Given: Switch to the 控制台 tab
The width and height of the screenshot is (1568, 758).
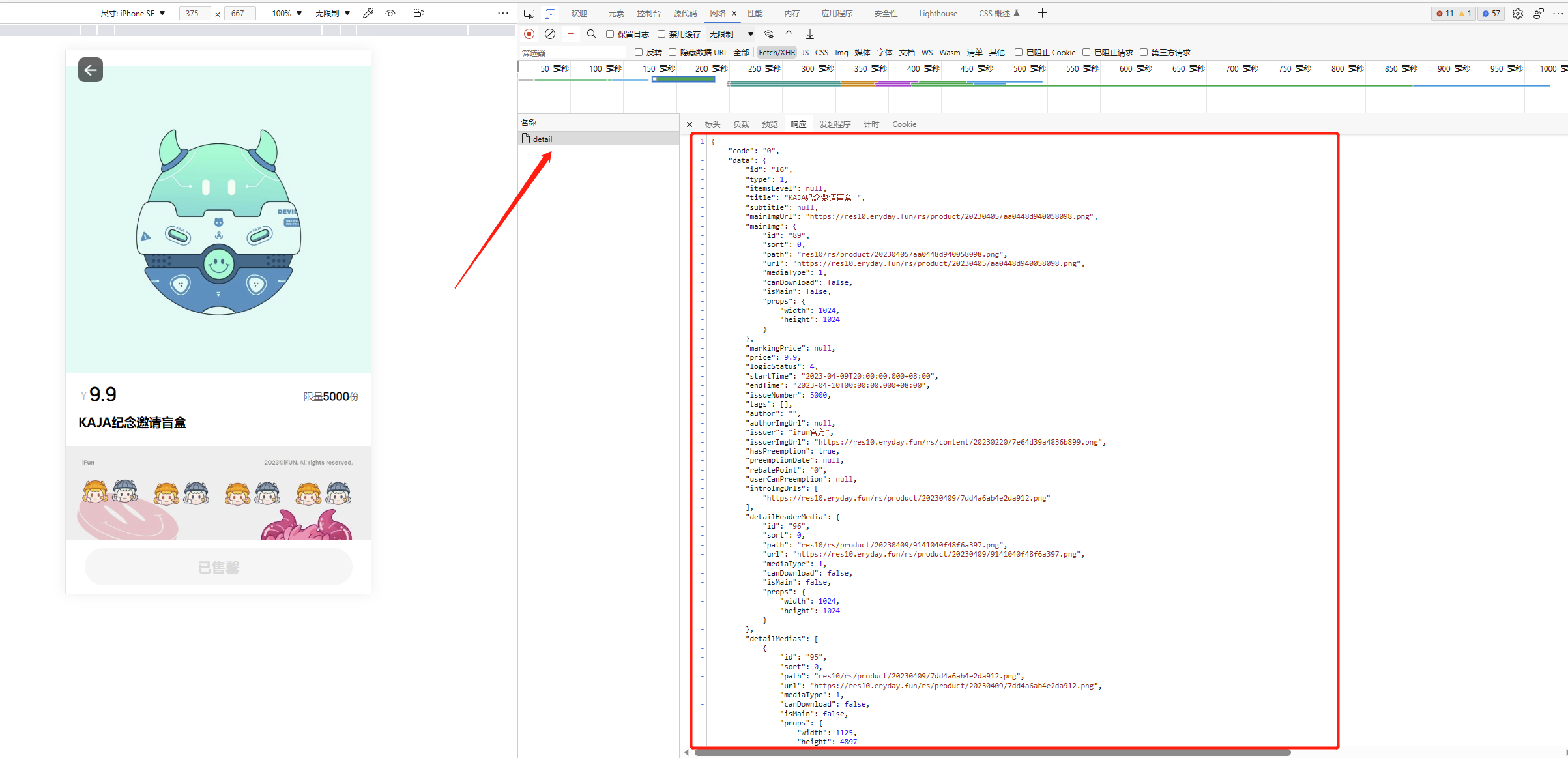Looking at the screenshot, I should click(x=648, y=14).
